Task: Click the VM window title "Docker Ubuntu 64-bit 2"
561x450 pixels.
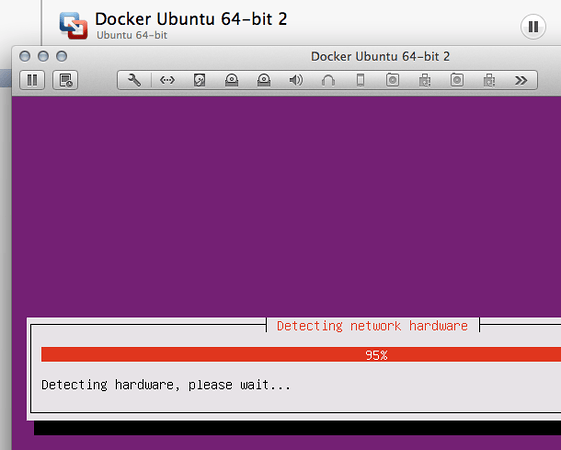Action: 380,57
